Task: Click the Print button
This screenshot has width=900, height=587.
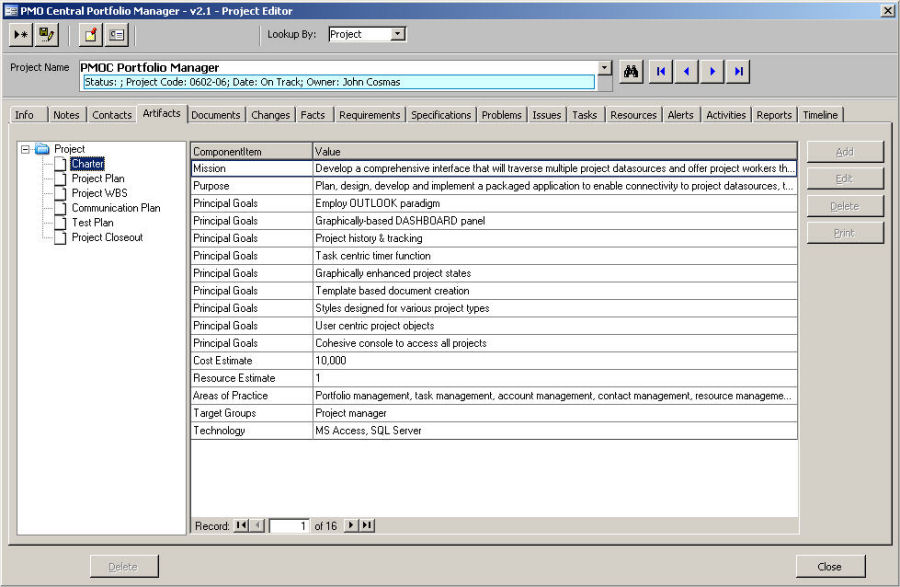Action: (x=845, y=233)
